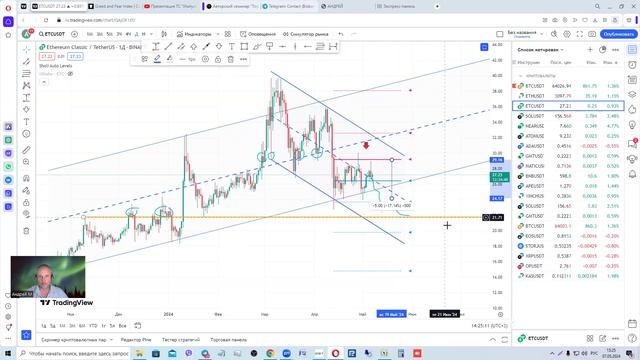Select the crosshair cursor tool
This screenshot has width=640, height=360.
coord(27,50)
